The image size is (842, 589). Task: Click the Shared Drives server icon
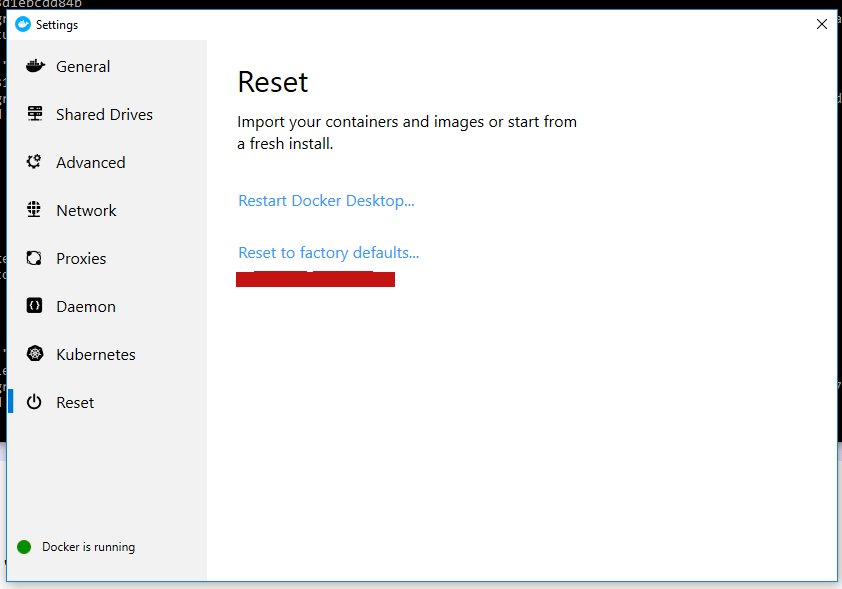[x=35, y=114]
